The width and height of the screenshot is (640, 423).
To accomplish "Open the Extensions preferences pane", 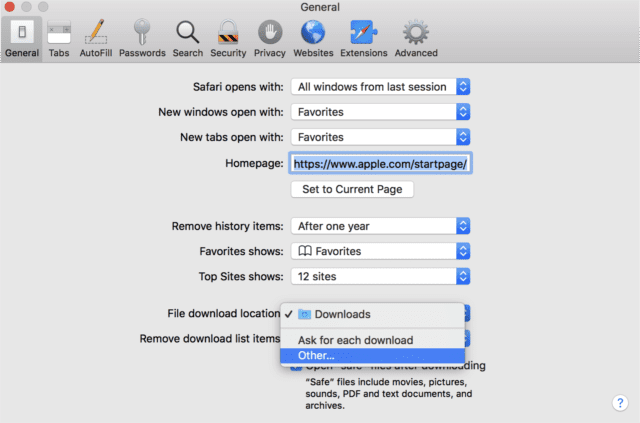I will click(363, 38).
